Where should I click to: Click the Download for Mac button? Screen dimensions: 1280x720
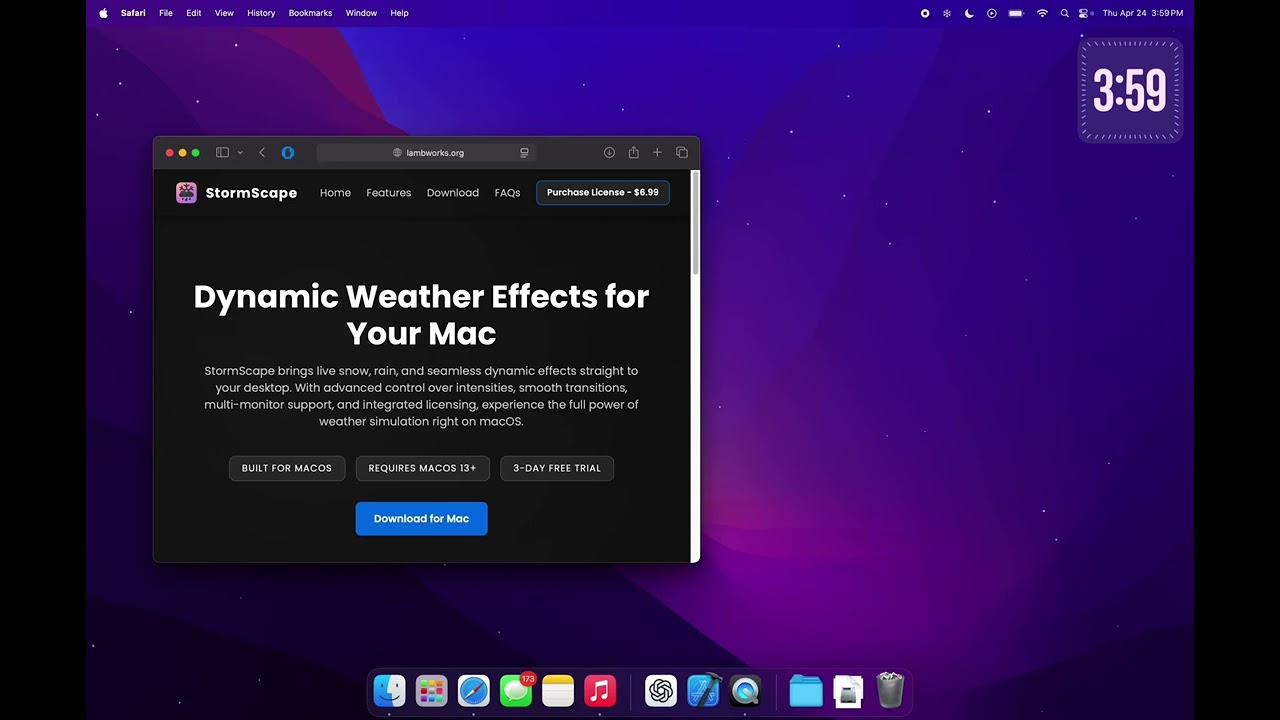(x=421, y=519)
